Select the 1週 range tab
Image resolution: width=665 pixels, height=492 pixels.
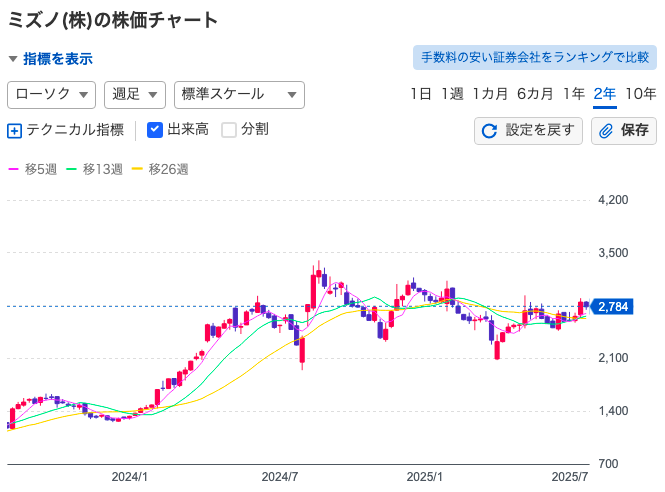(x=452, y=94)
